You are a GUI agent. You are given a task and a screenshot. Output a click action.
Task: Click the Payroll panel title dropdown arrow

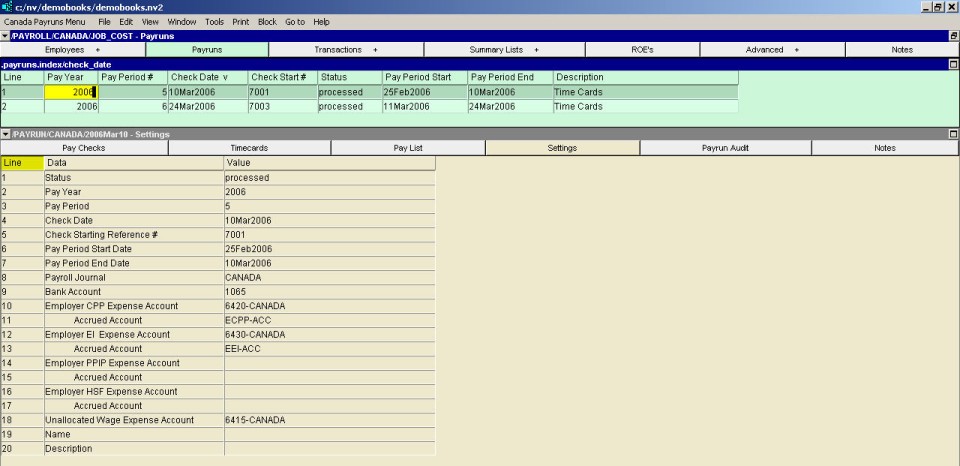pos(5,36)
